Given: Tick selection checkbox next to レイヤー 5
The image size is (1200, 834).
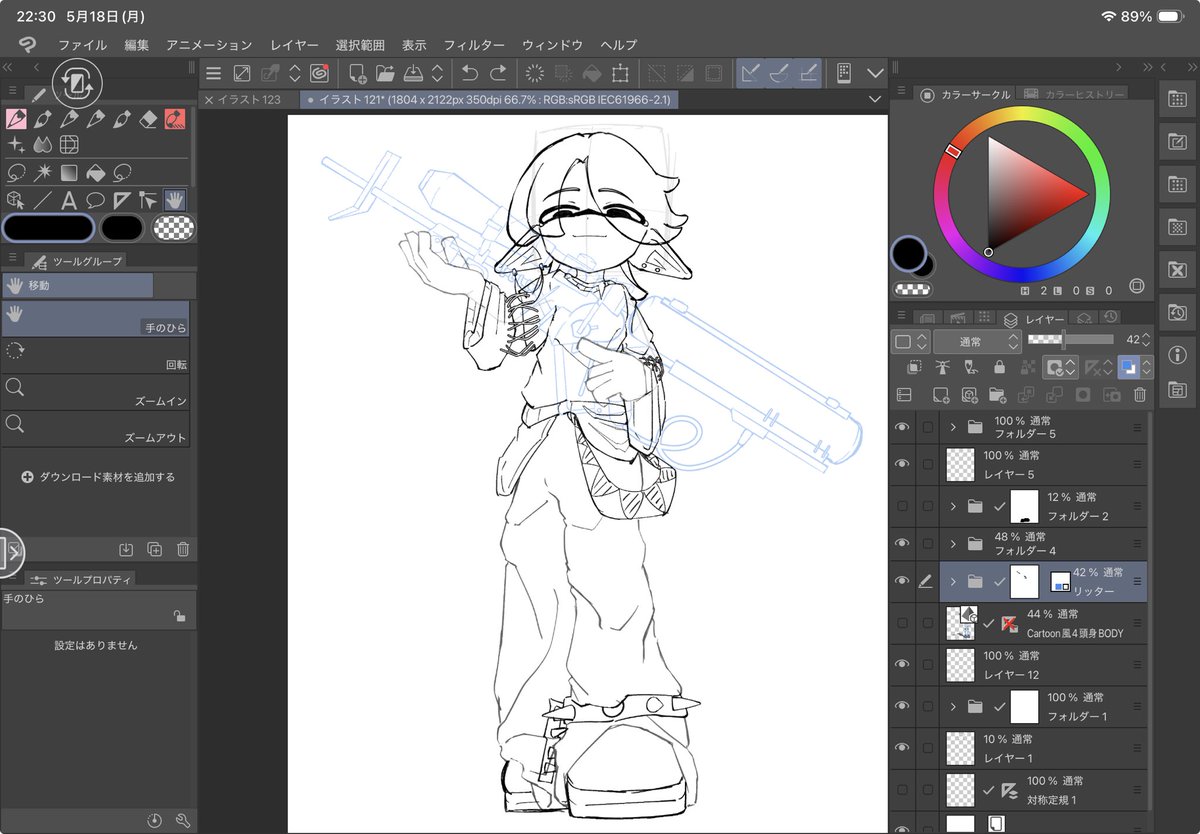Looking at the screenshot, I should 928,464.
